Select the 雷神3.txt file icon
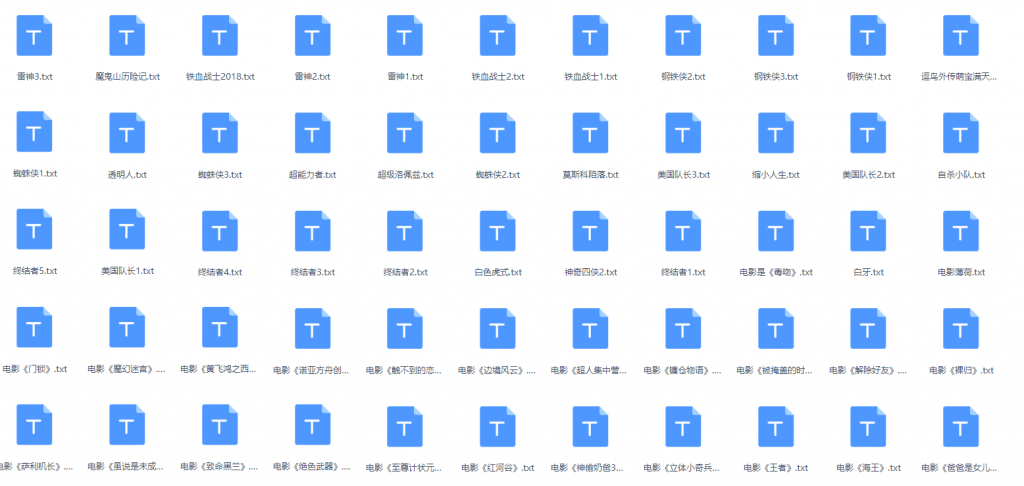Image resolution: width=1024 pixels, height=486 pixels. point(34,35)
